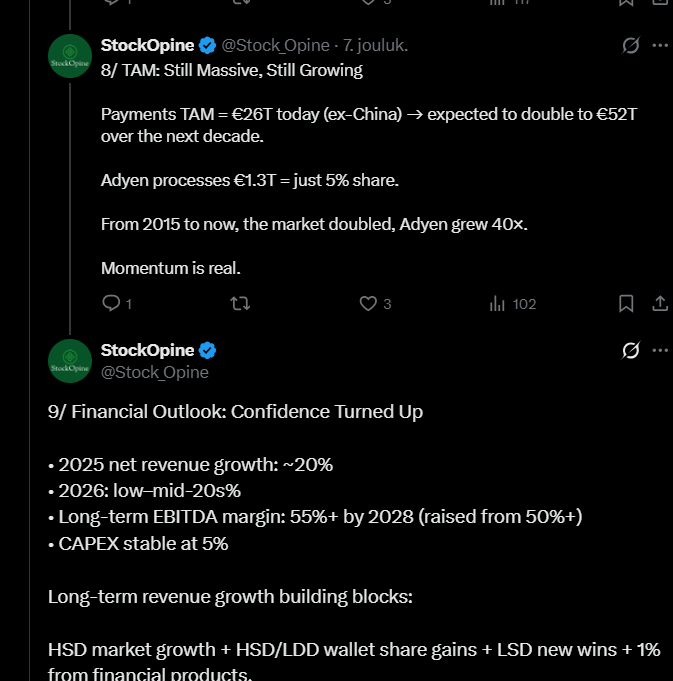
Task: Click Grok icon on the 8/ TAM tweet
Action: pyautogui.click(x=630, y=46)
